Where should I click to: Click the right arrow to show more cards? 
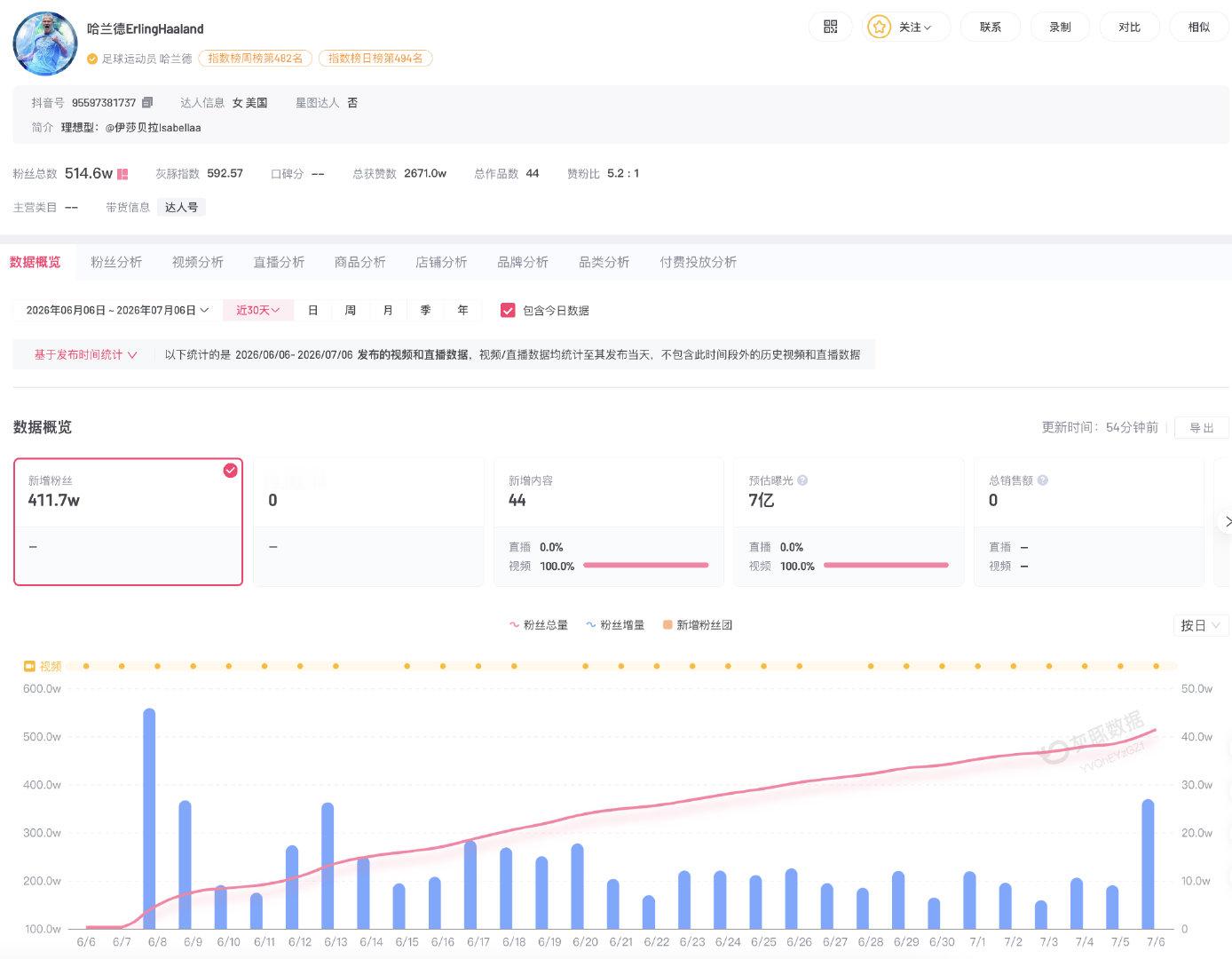point(1227,521)
